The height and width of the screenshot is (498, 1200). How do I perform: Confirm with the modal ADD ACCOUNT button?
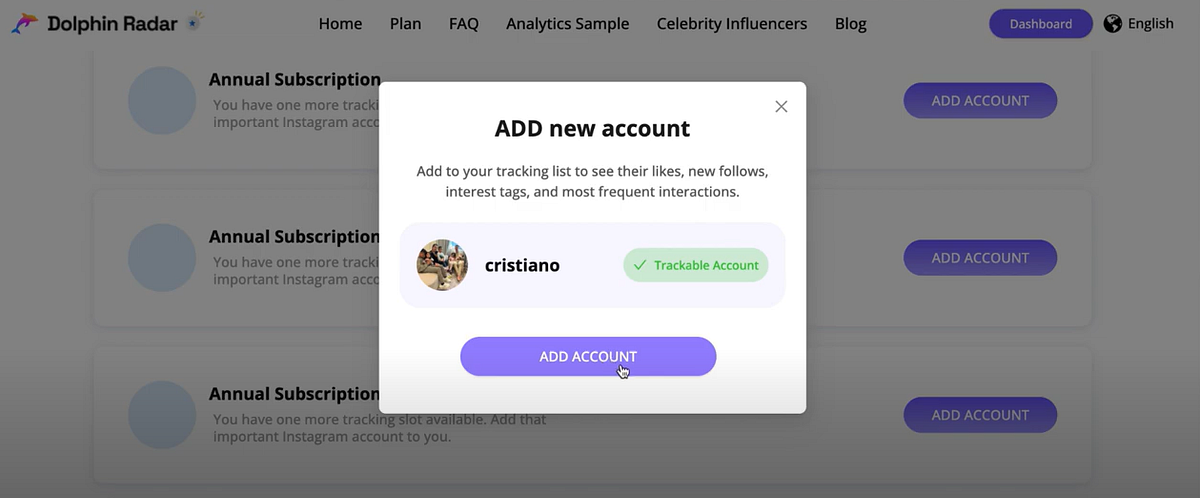tap(588, 357)
